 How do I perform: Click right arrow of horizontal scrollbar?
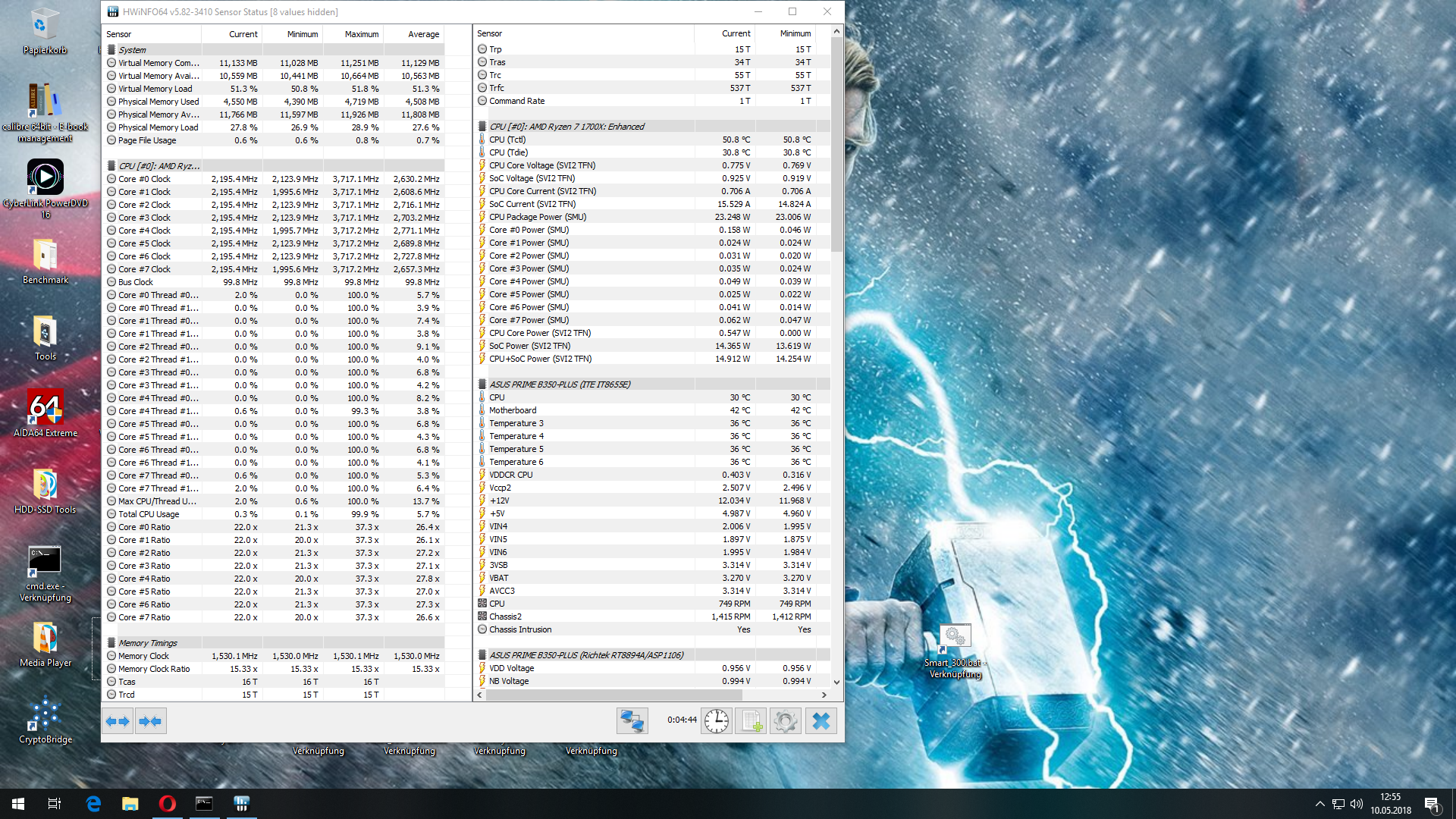click(x=824, y=695)
